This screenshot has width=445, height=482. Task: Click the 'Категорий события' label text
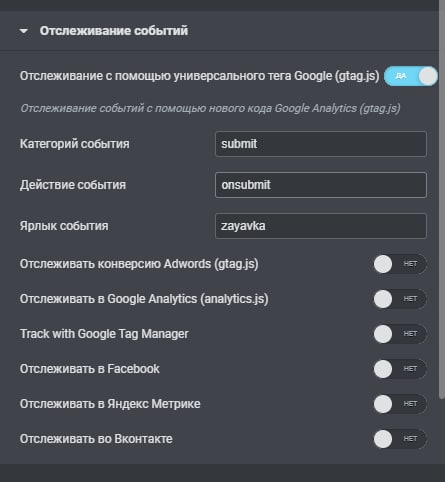pyautogui.click(x=75, y=144)
